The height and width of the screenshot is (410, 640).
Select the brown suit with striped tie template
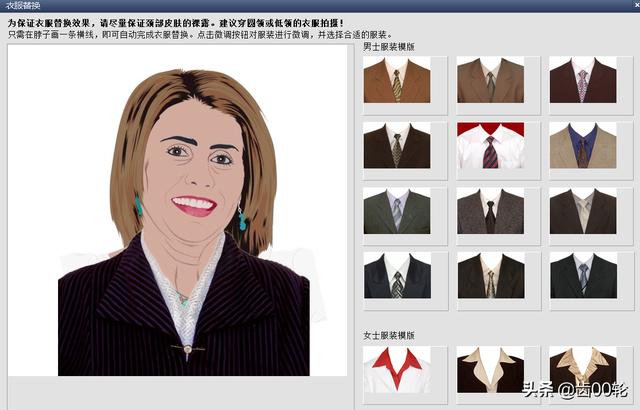[x=397, y=81]
